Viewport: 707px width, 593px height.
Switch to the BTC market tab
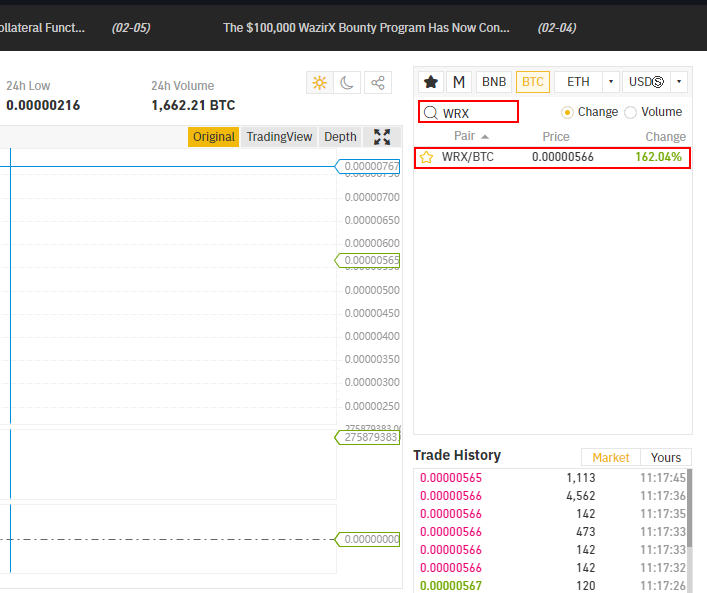pos(533,82)
